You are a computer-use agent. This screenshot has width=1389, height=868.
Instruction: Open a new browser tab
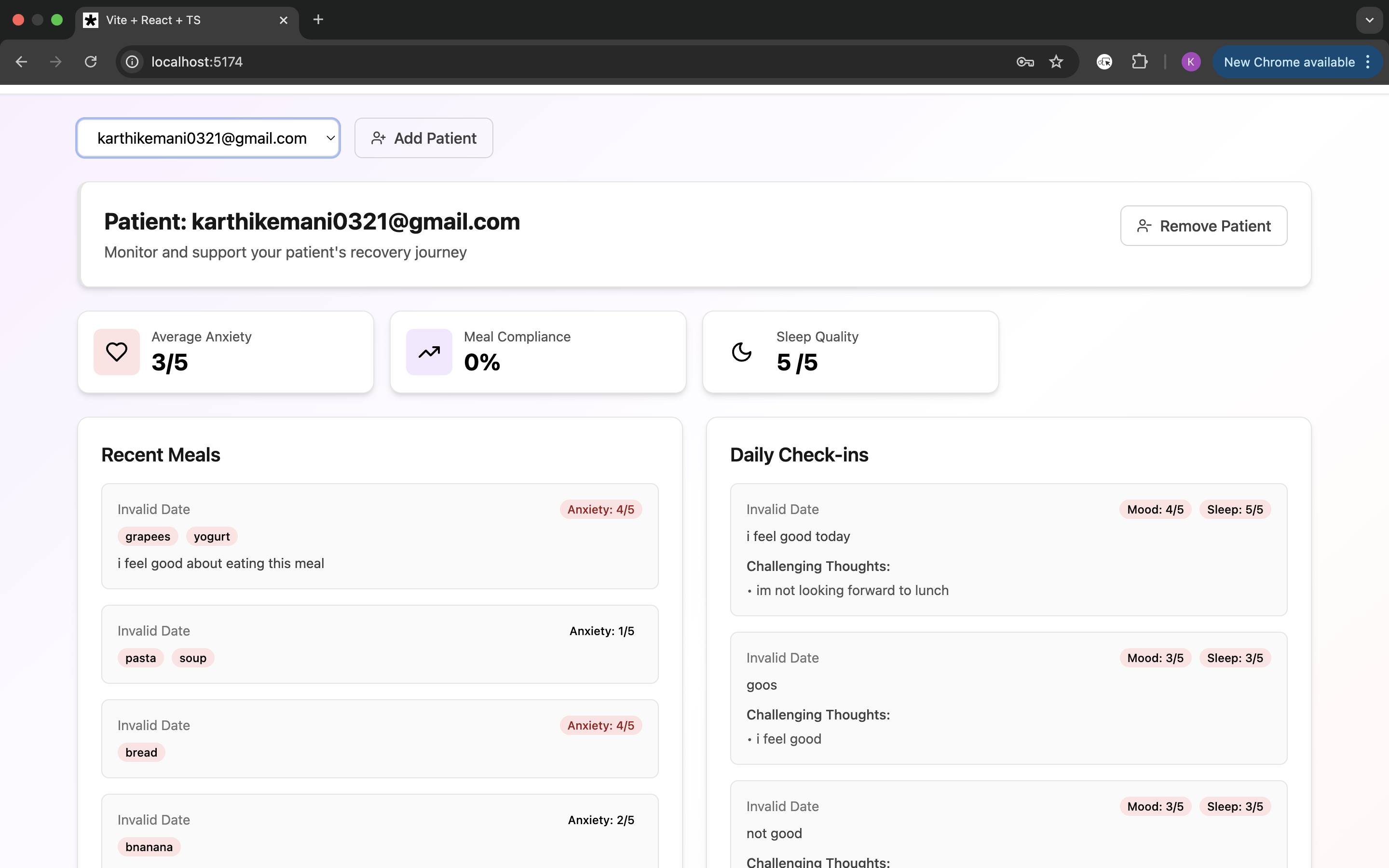(x=318, y=20)
